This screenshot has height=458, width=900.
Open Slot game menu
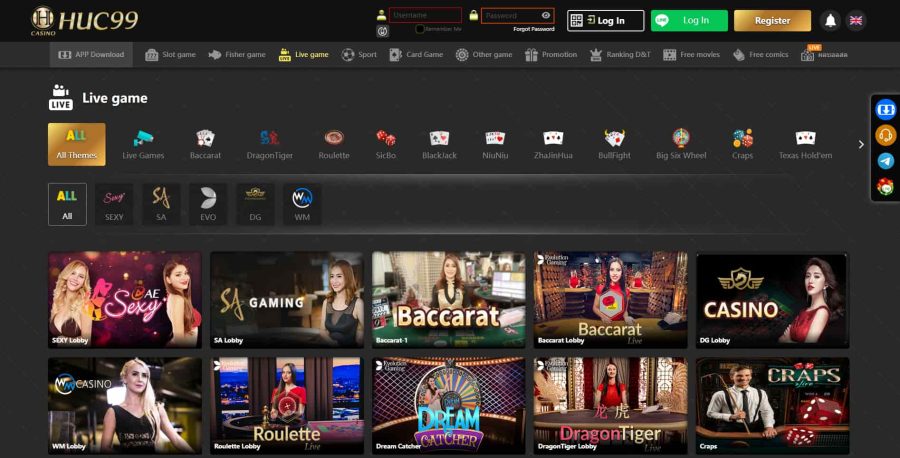point(170,55)
